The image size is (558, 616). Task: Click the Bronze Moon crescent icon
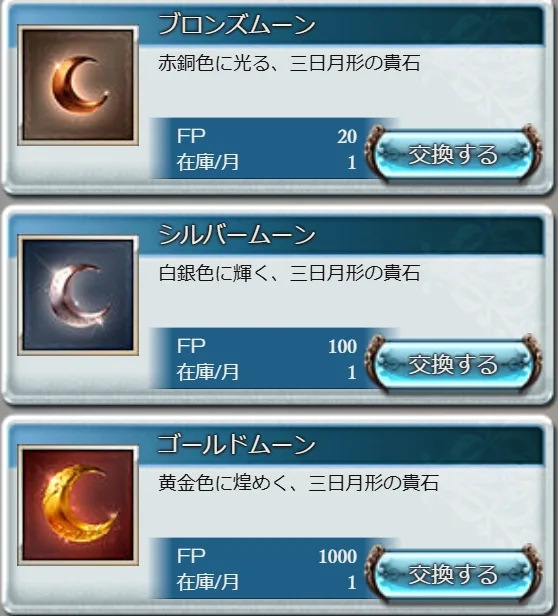pyautogui.click(x=78, y=85)
